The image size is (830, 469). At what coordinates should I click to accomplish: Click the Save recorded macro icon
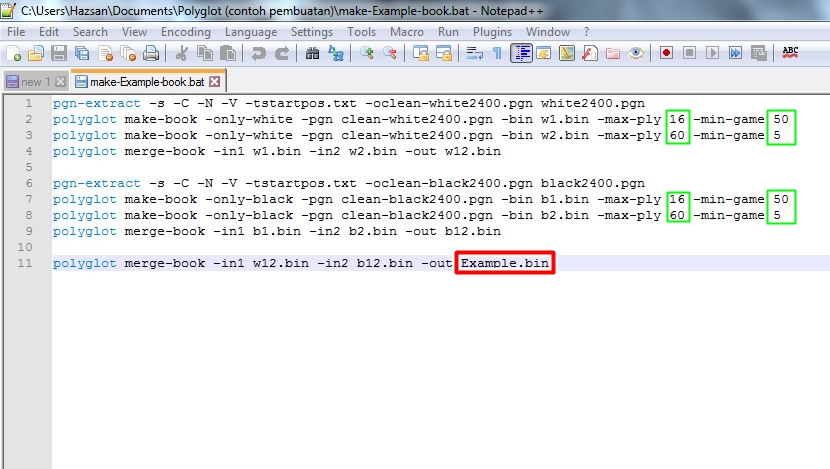(x=759, y=53)
